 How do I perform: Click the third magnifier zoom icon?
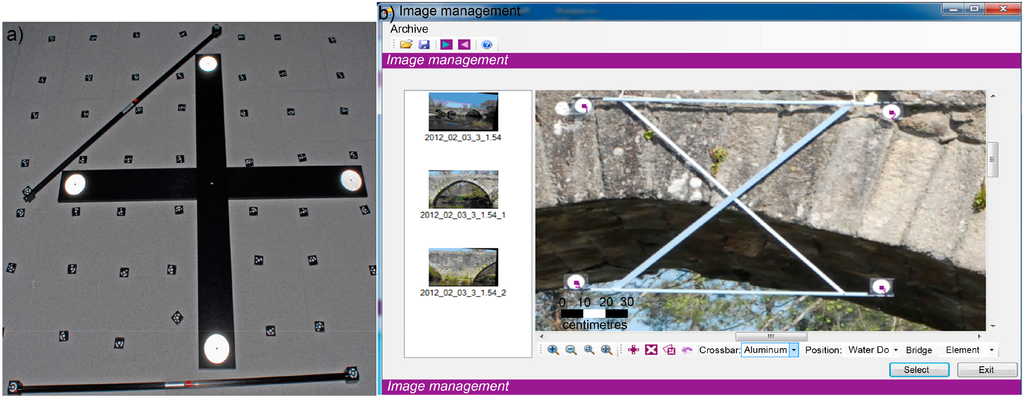tap(589, 350)
